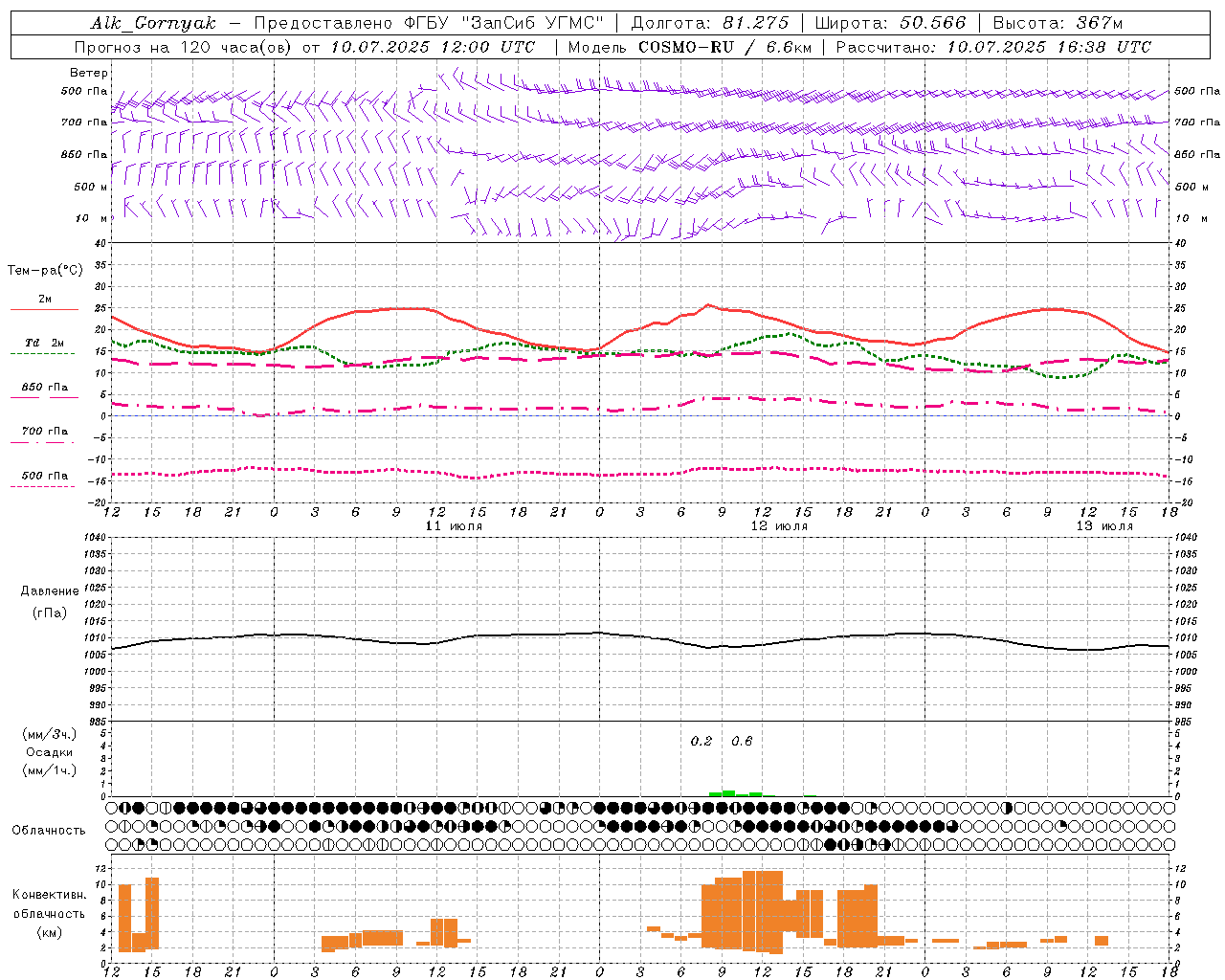Click the 'Тем-ра(°C)' temperature panel label

click(46, 271)
